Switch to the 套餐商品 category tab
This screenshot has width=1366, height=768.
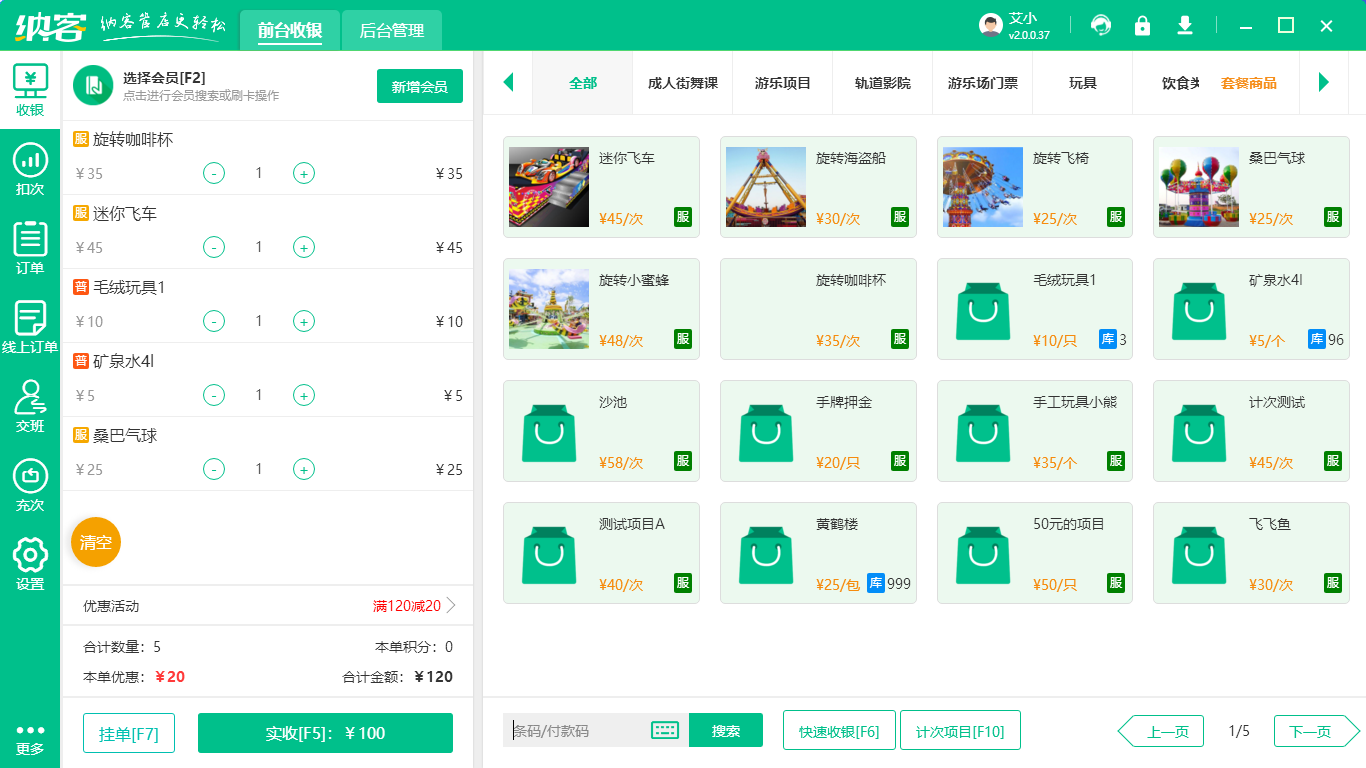(x=1249, y=85)
